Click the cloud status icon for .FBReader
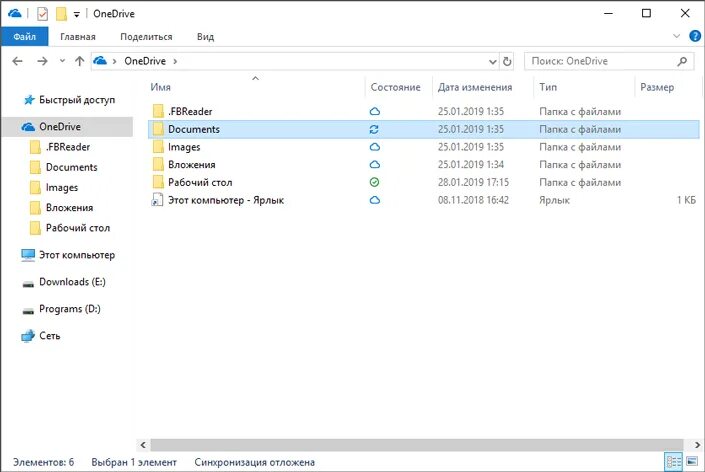Image resolution: width=705 pixels, height=472 pixels. [x=375, y=111]
